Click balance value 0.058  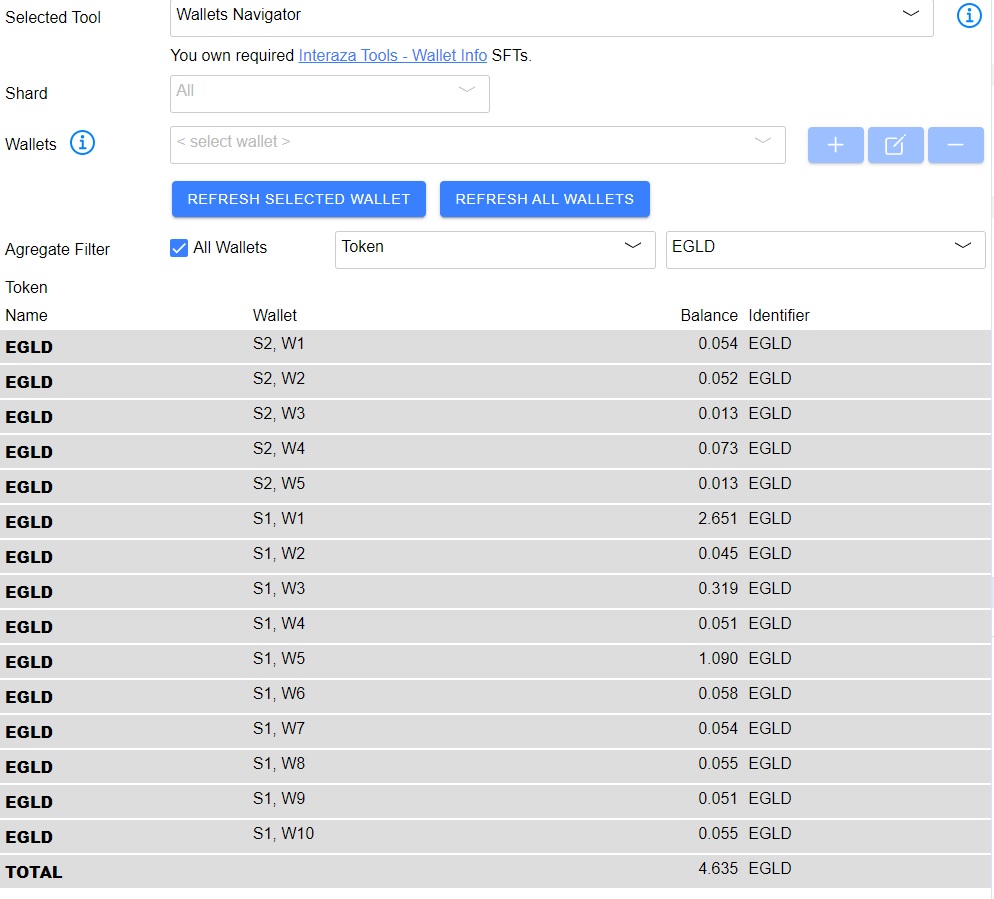(718, 694)
